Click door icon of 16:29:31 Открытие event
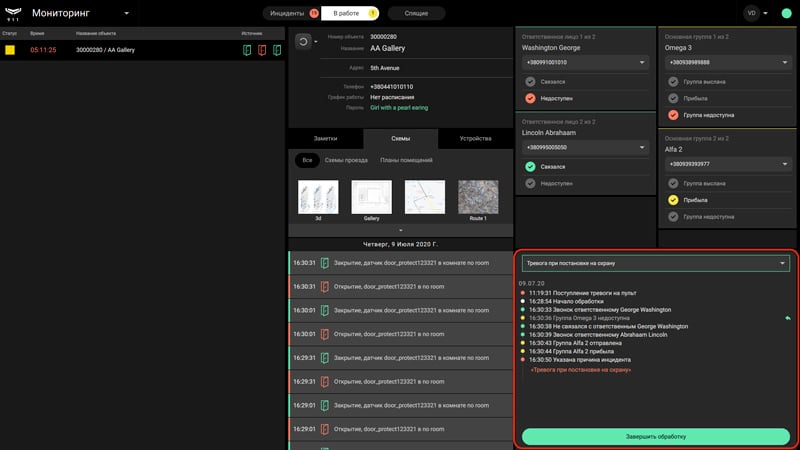 [324, 382]
